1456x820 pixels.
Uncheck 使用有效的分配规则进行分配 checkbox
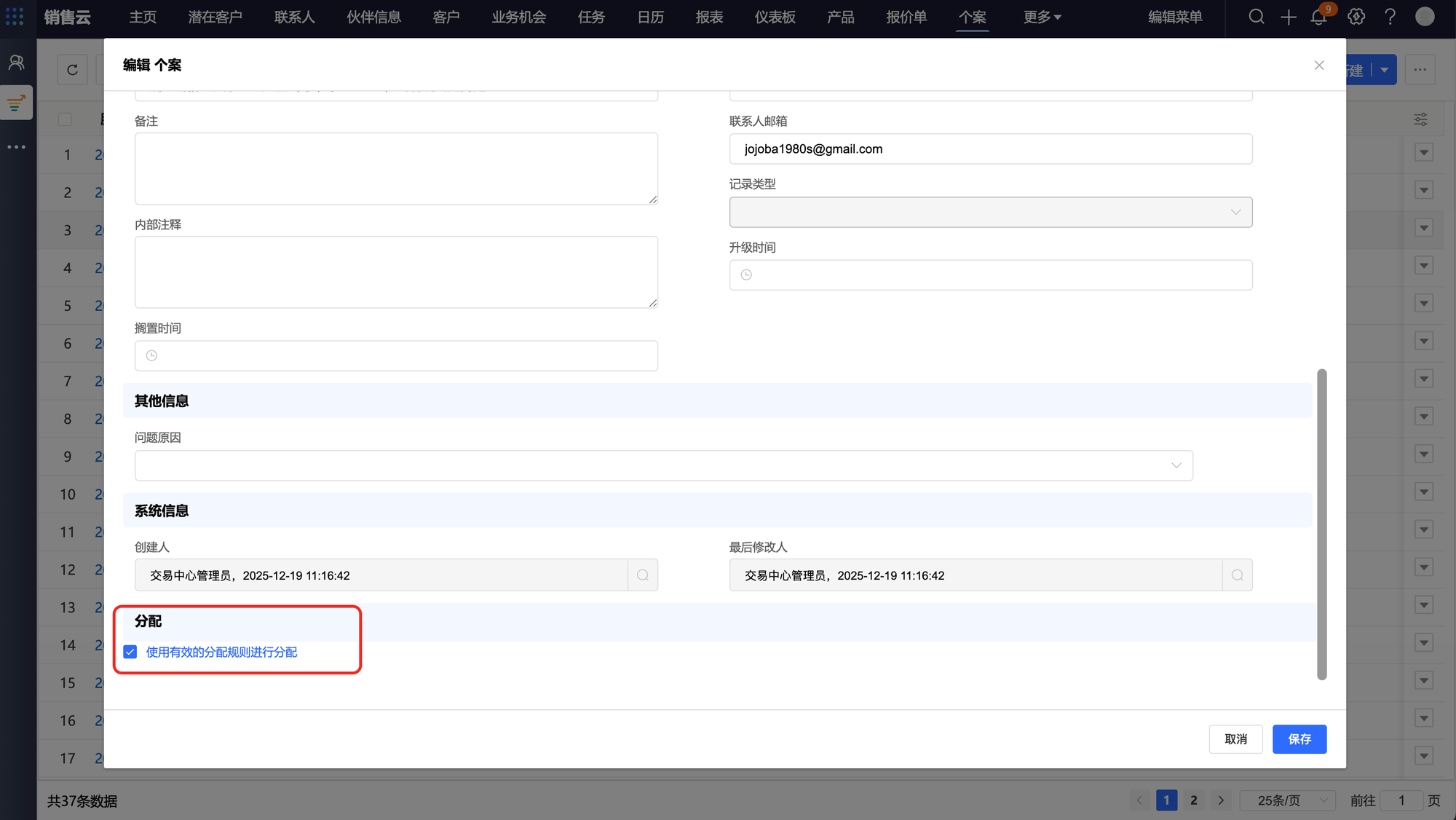pos(130,652)
